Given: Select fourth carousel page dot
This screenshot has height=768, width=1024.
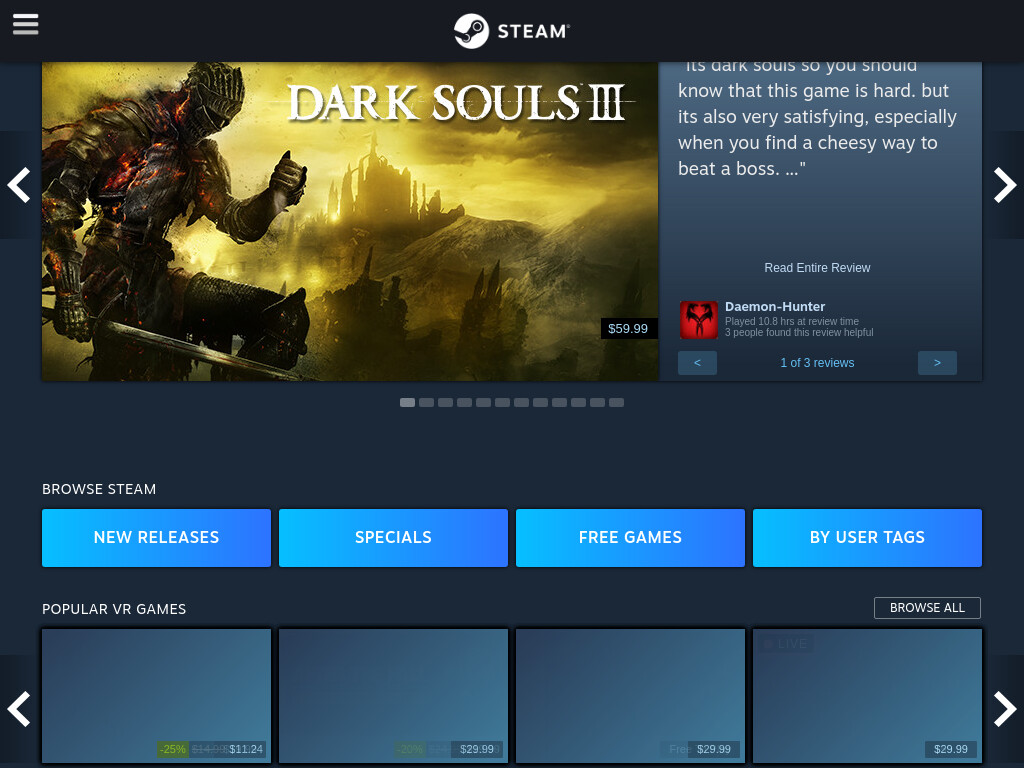Looking at the screenshot, I should [464, 402].
